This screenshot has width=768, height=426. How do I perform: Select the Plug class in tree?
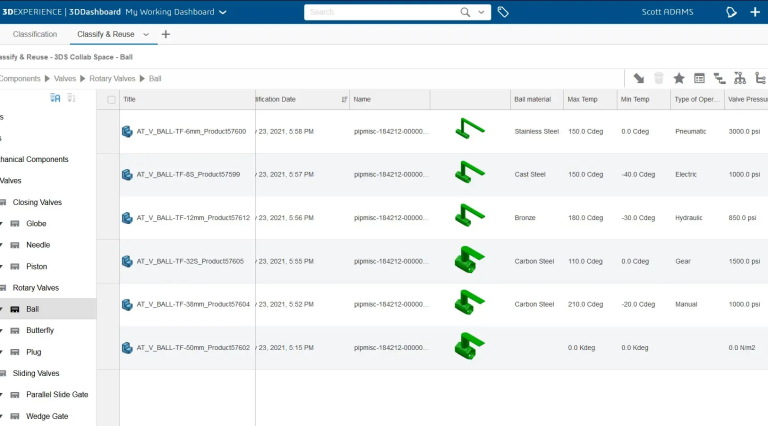click(x=34, y=352)
